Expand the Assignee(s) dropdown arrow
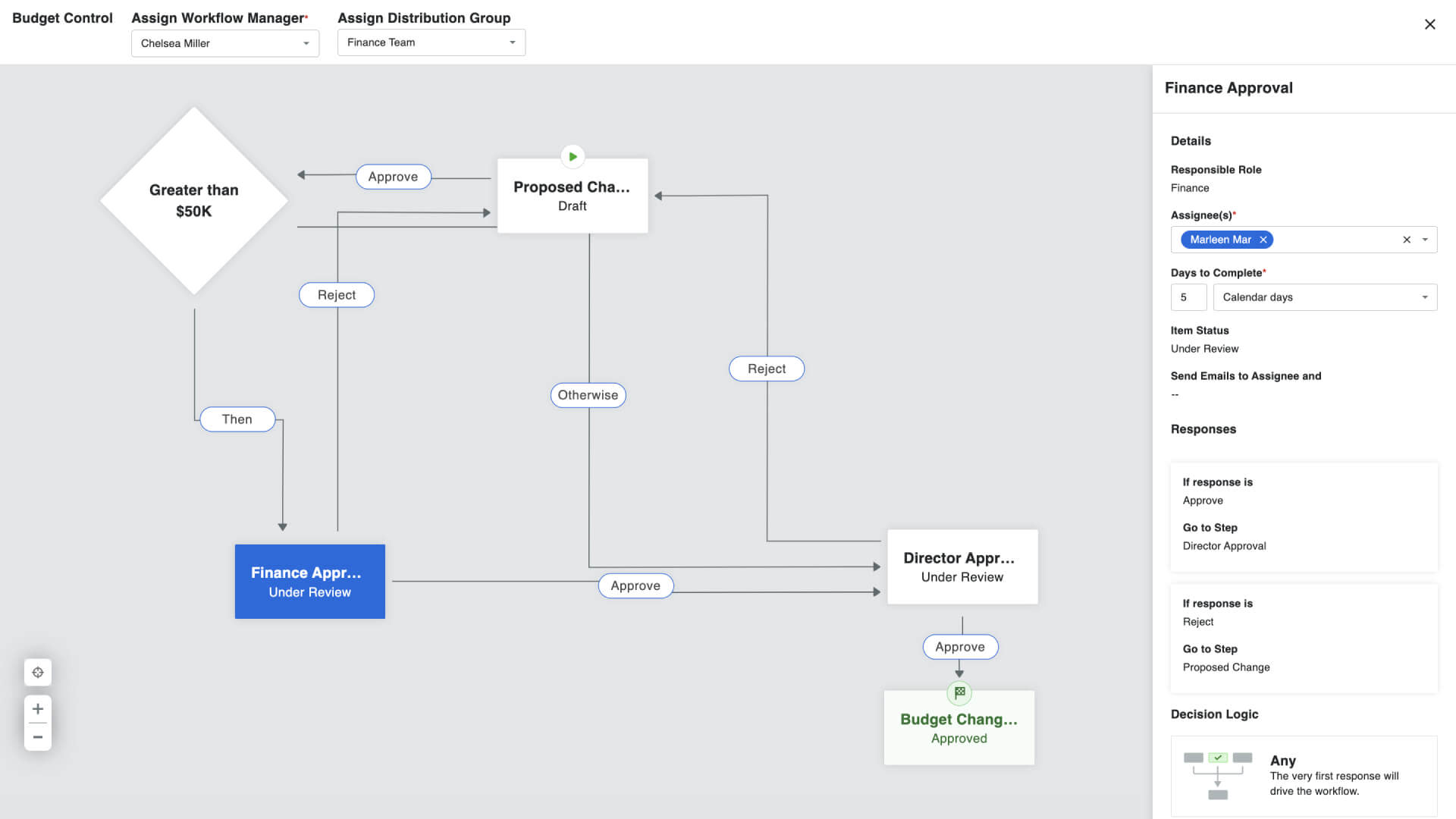Image resolution: width=1456 pixels, height=819 pixels. (1426, 240)
